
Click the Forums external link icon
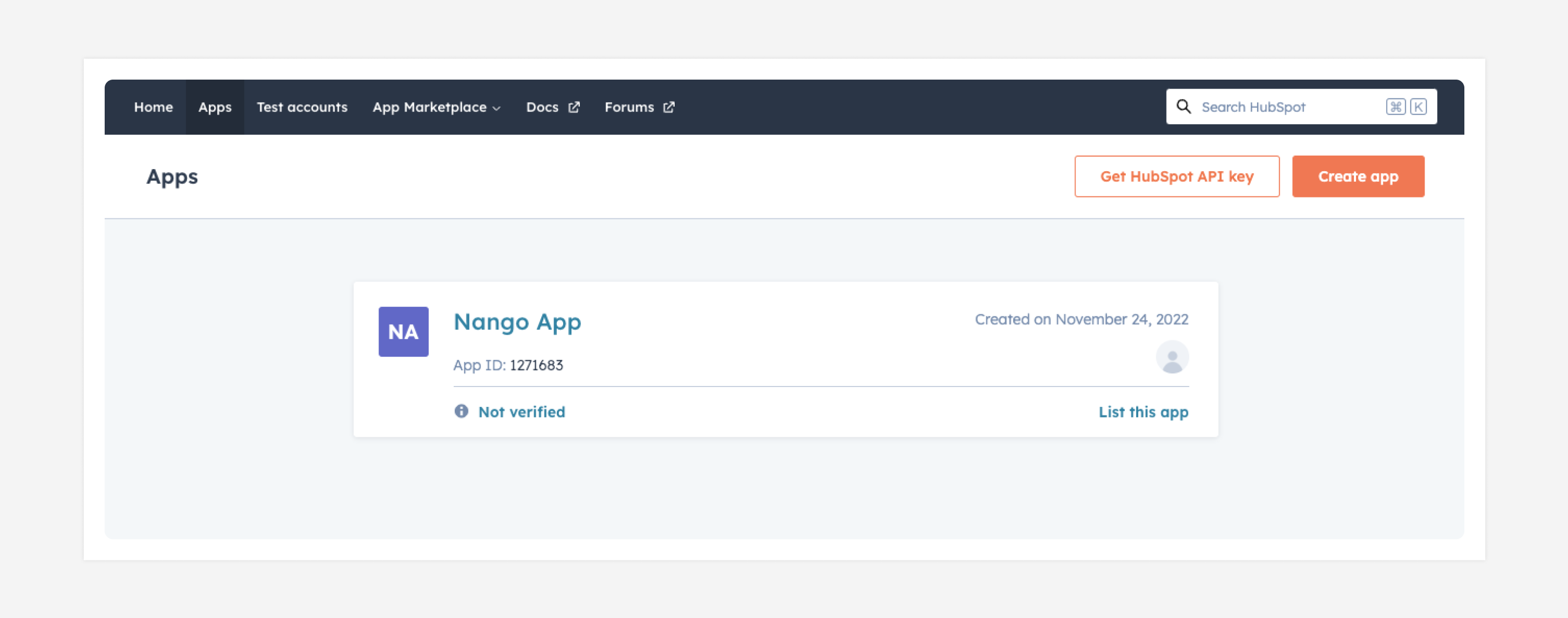668,107
